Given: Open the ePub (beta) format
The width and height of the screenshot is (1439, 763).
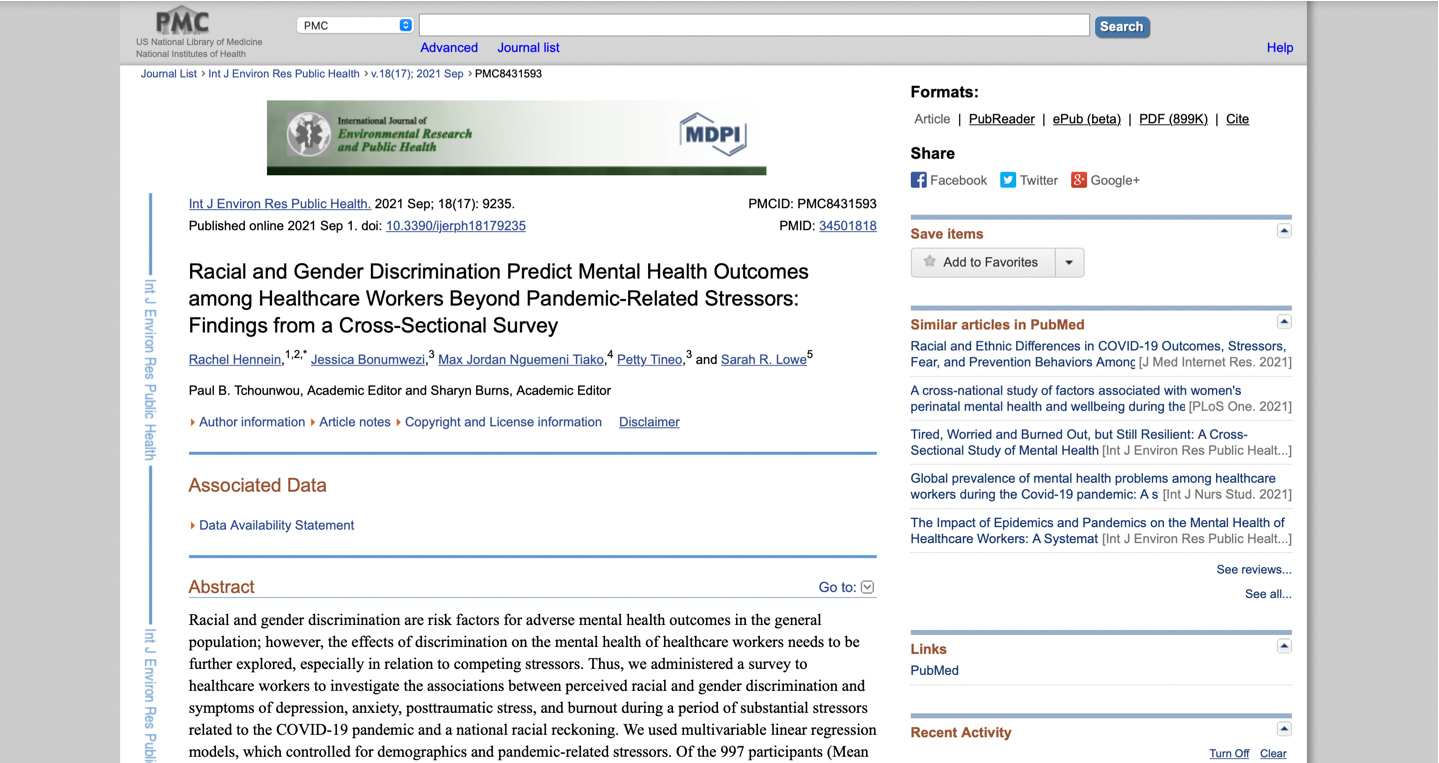Looking at the screenshot, I should tap(1087, 119).
